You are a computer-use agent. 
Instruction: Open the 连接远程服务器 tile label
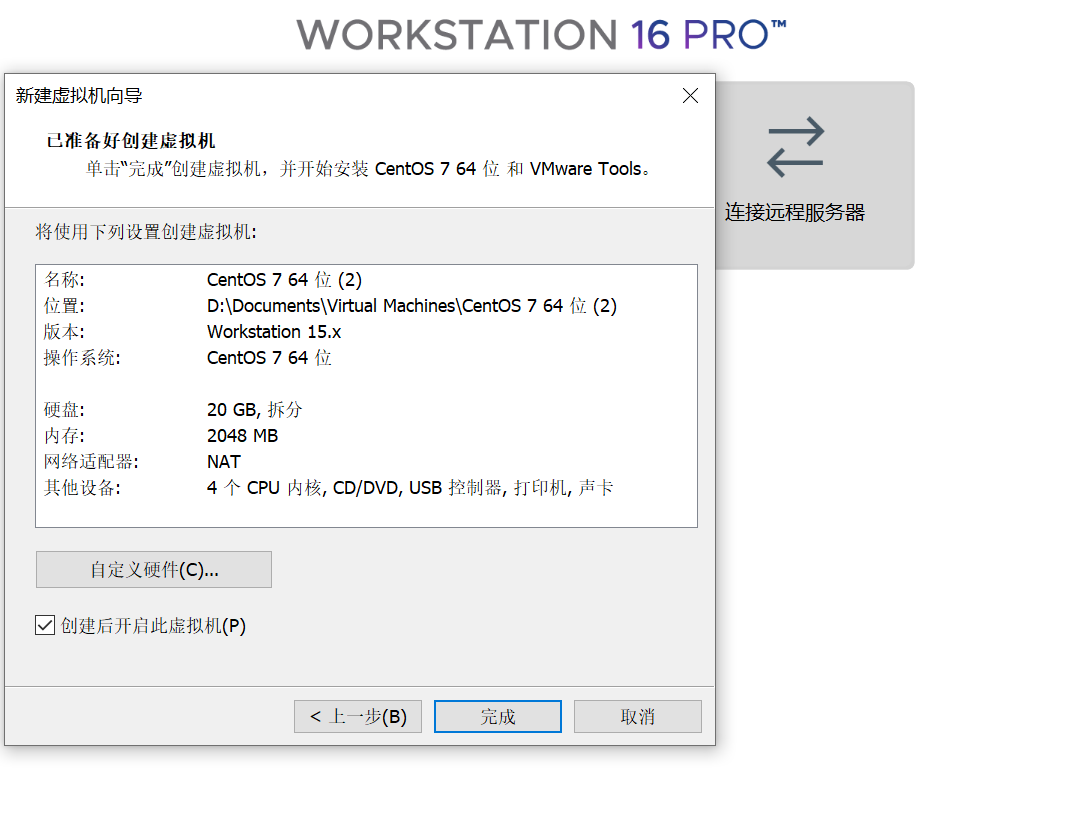coord(795,212)
